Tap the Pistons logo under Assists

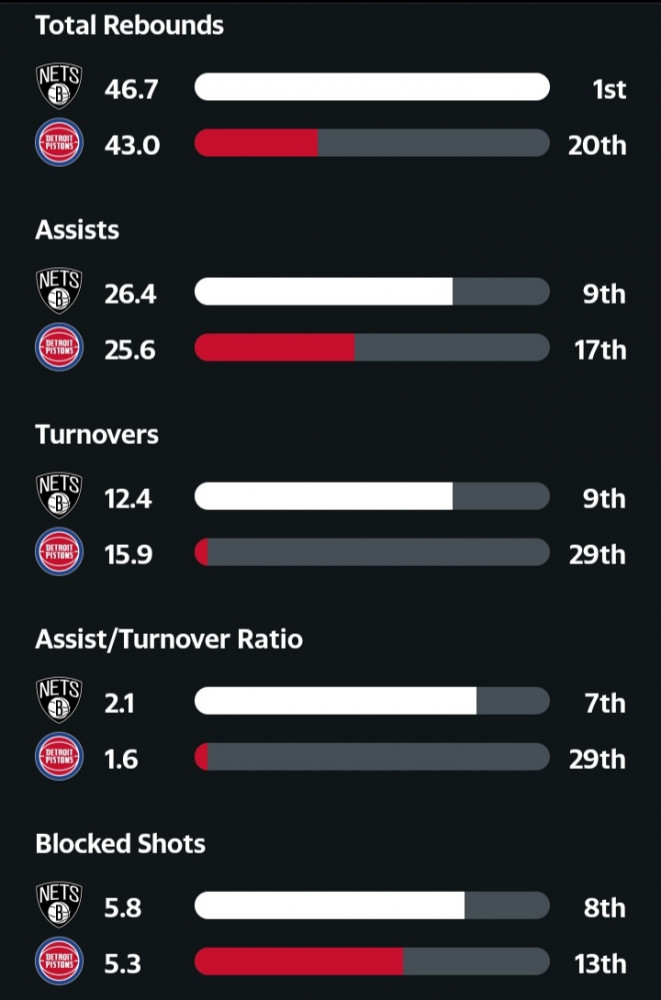point(58,349)
